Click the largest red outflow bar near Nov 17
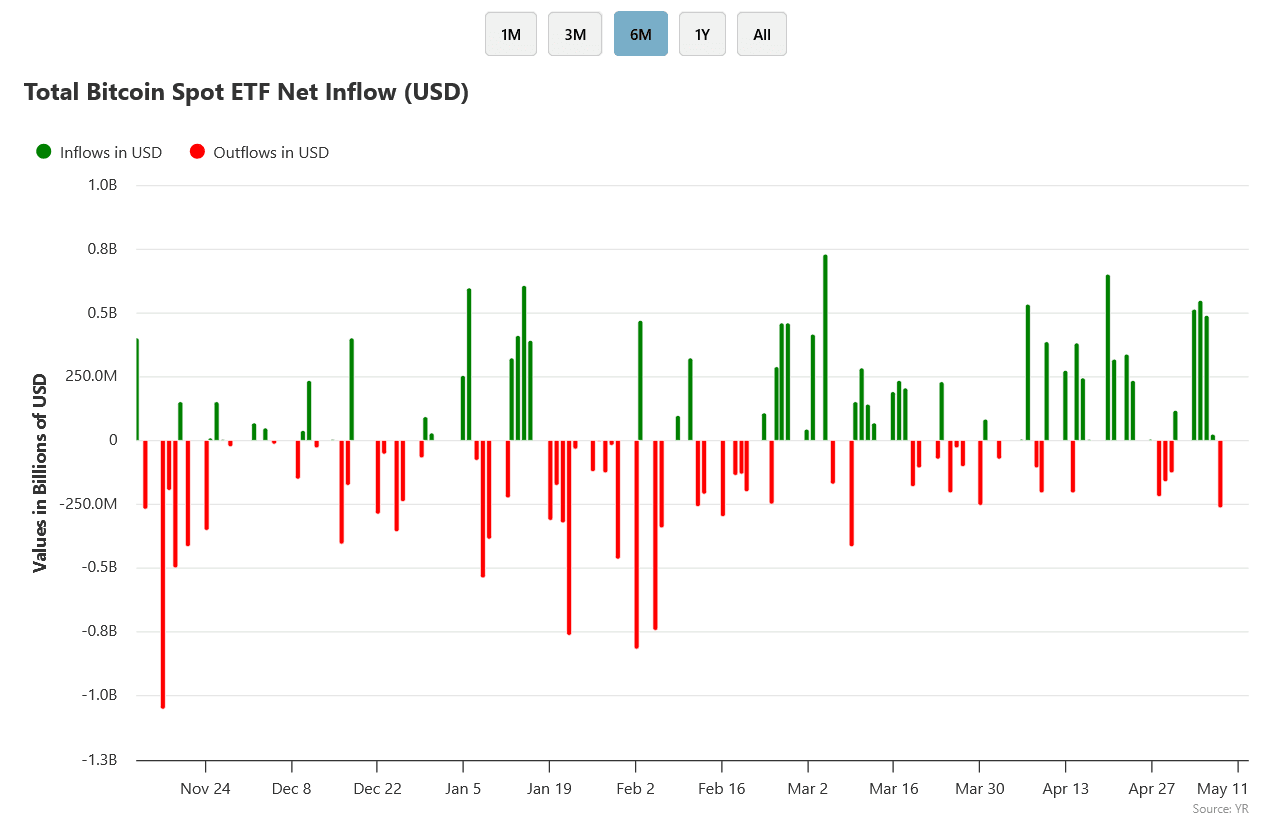Screen dimensions: 1277x817 point(163,574)
